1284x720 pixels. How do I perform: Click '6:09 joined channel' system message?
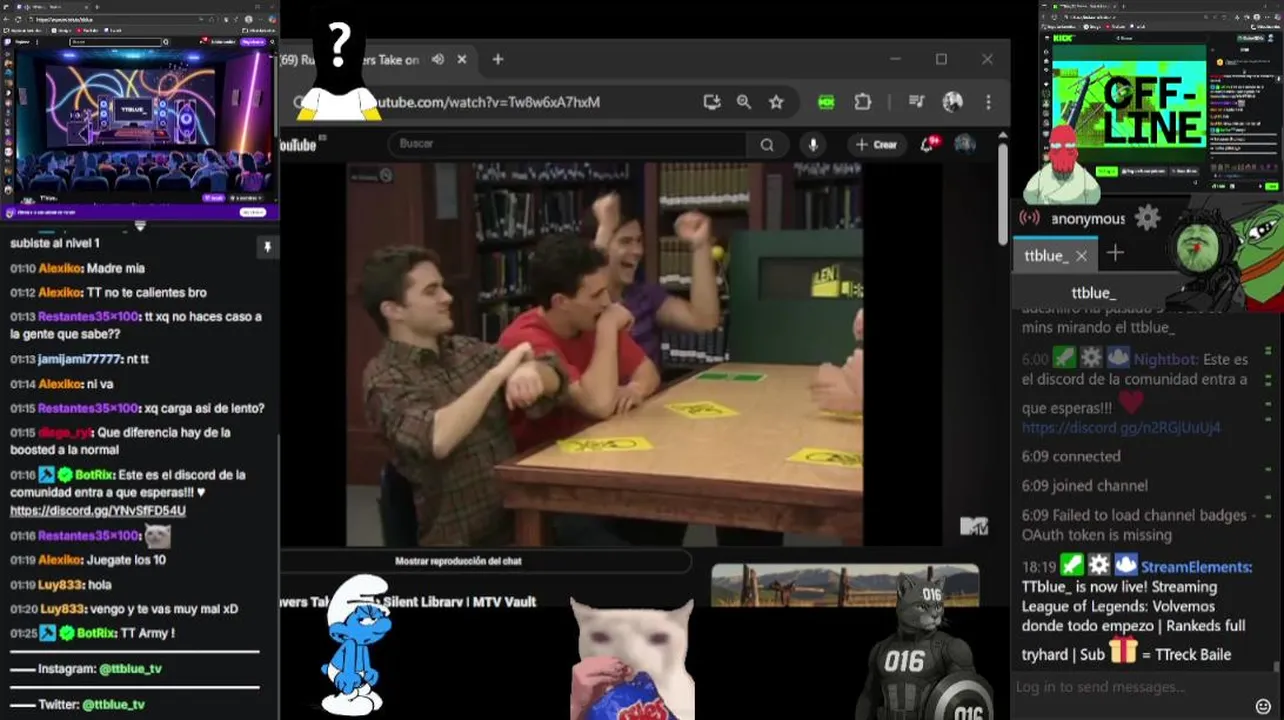[x=1084, y=486]
